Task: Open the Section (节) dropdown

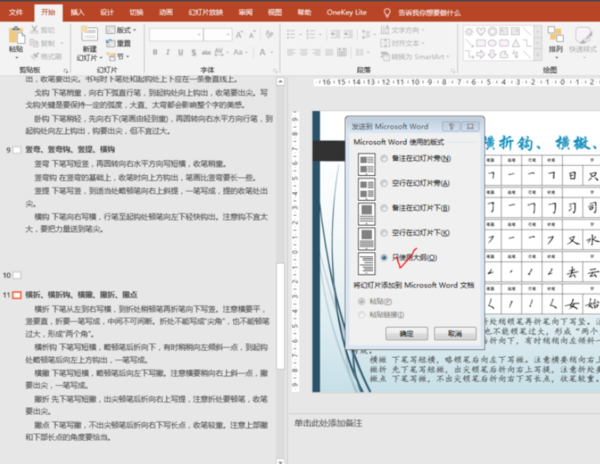Action: 119,57
